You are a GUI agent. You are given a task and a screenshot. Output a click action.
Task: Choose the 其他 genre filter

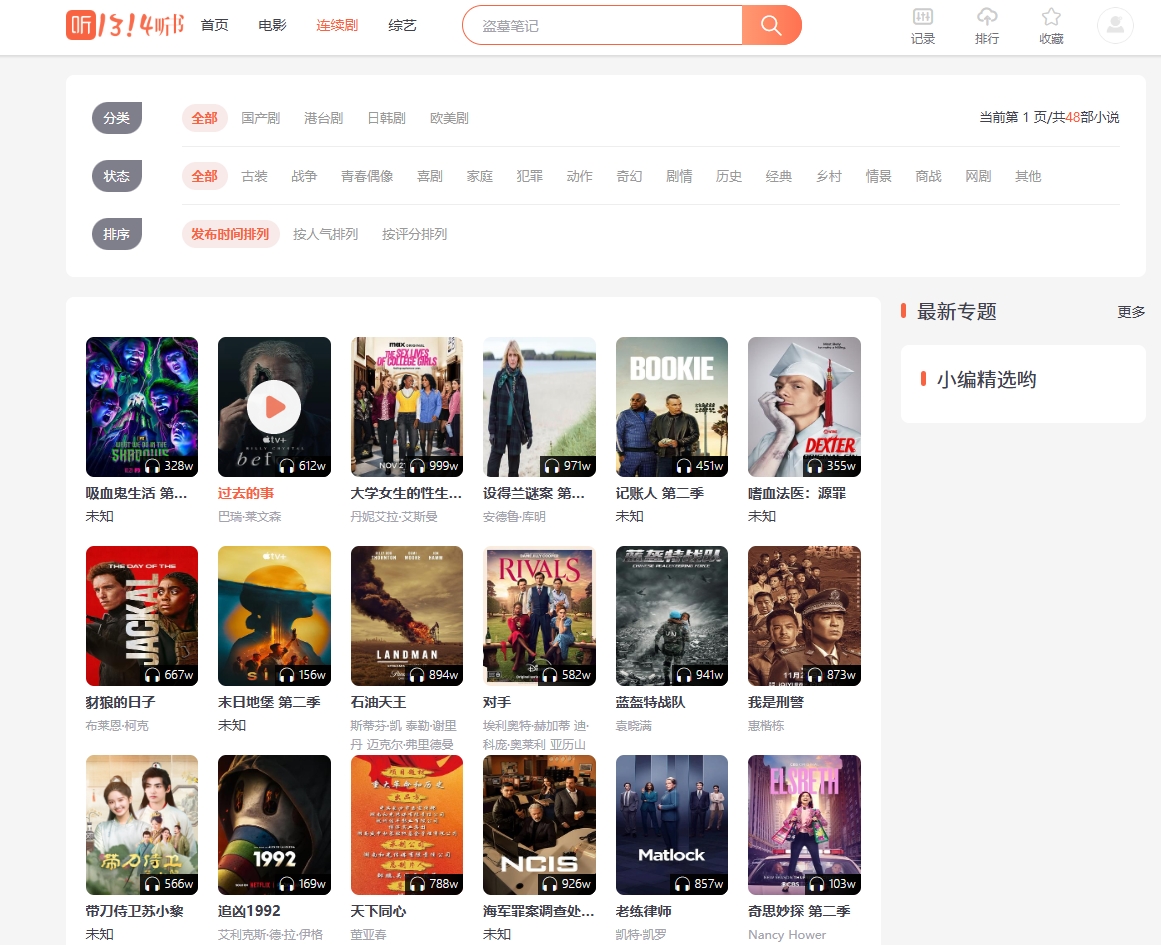point(1028,176)
